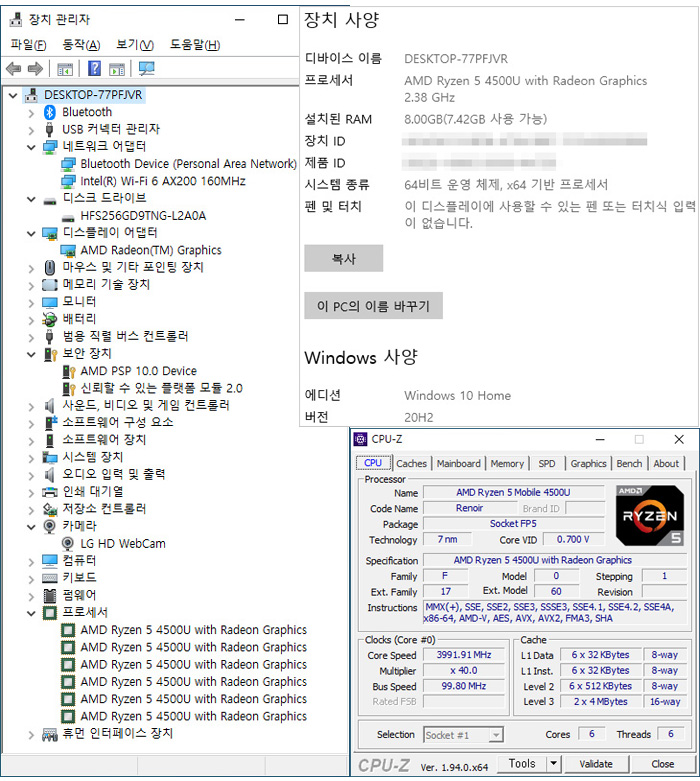Click the Specification field in CPU-Z
The height and width of the screenshot is (781, 700).
(x=555, y=560)
